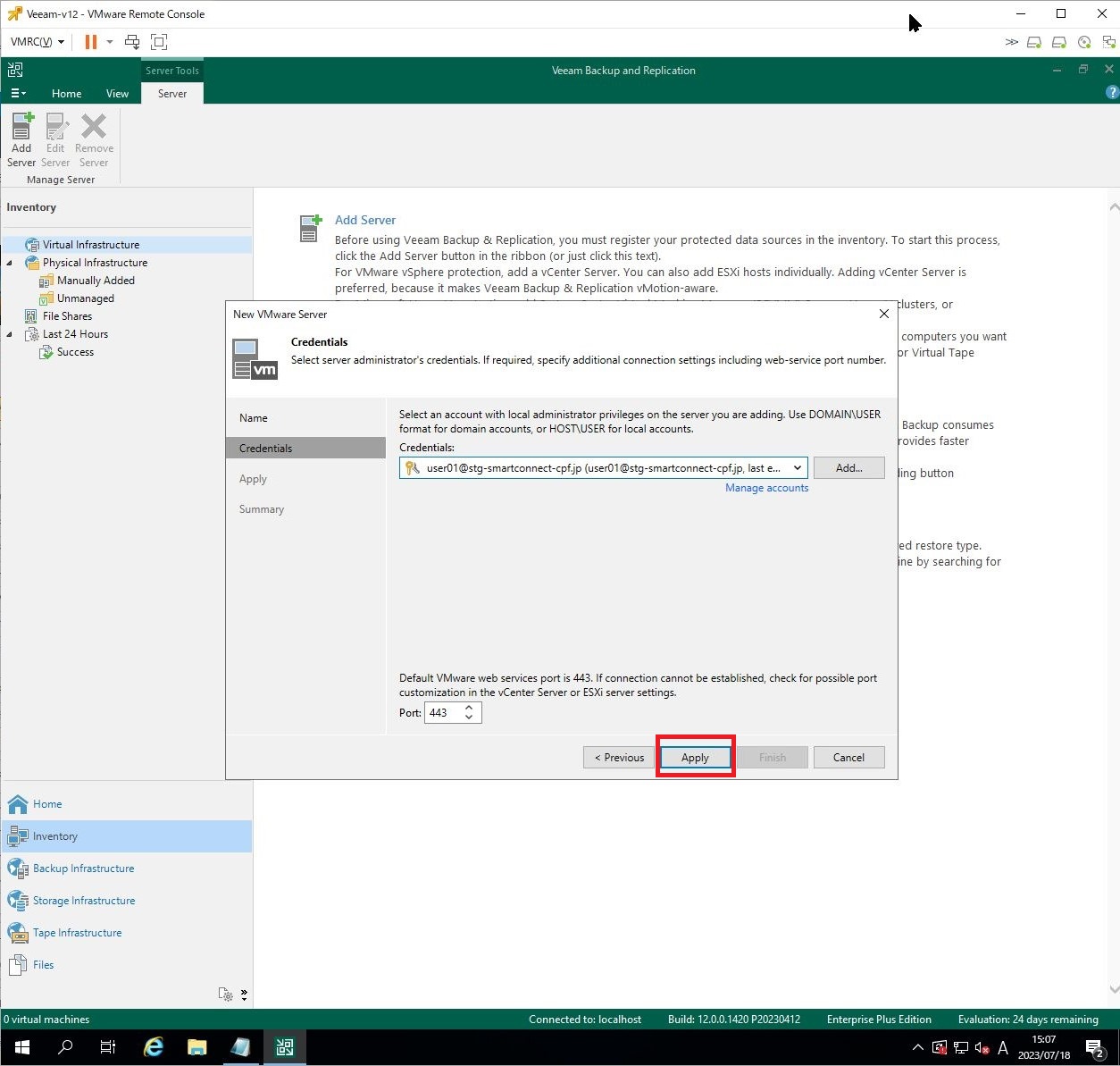
Task: Switch to the View ribbon tab
Action: pyautogui.click(x=117, y=93)
